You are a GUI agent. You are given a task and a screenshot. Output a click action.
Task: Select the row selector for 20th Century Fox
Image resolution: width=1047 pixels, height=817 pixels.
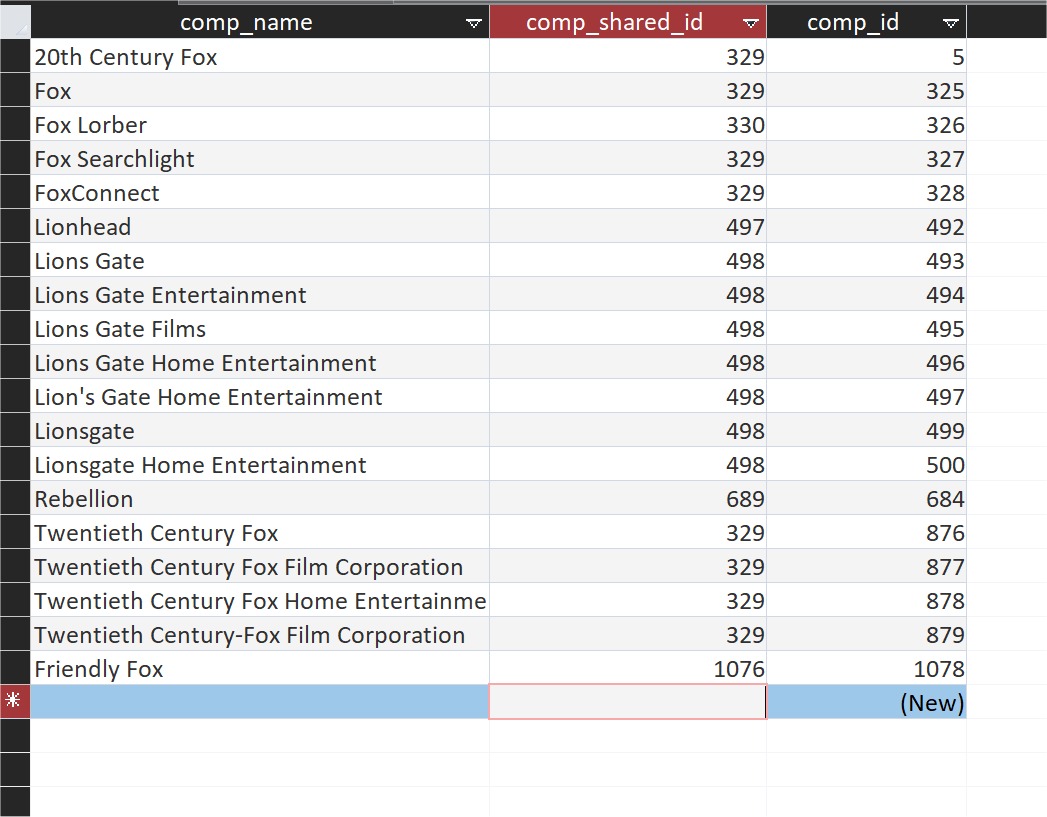tap(14, 57)
